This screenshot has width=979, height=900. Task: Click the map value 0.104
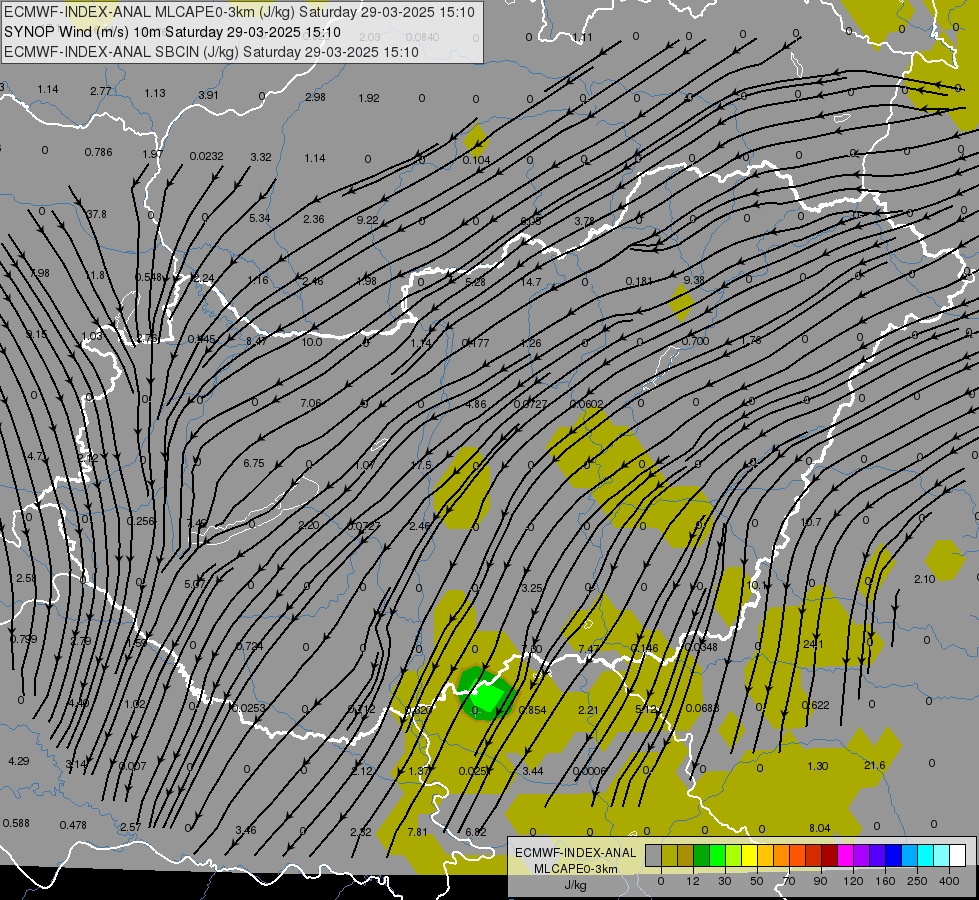(476, 160)
